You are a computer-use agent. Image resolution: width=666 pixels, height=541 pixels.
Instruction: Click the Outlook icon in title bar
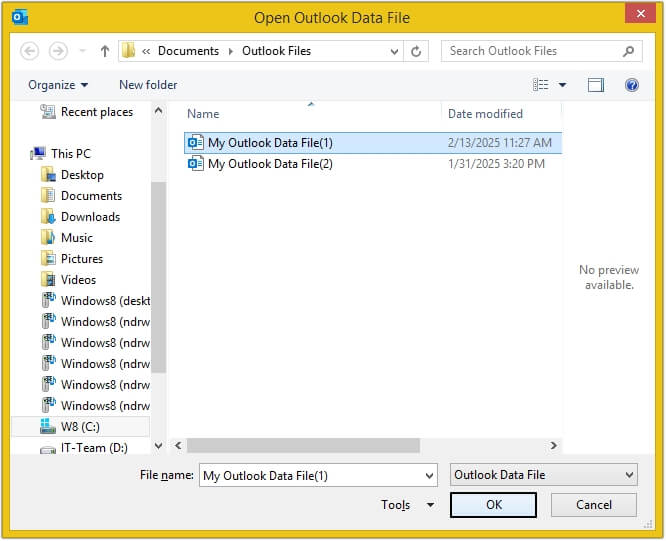[x=20, y=17]
